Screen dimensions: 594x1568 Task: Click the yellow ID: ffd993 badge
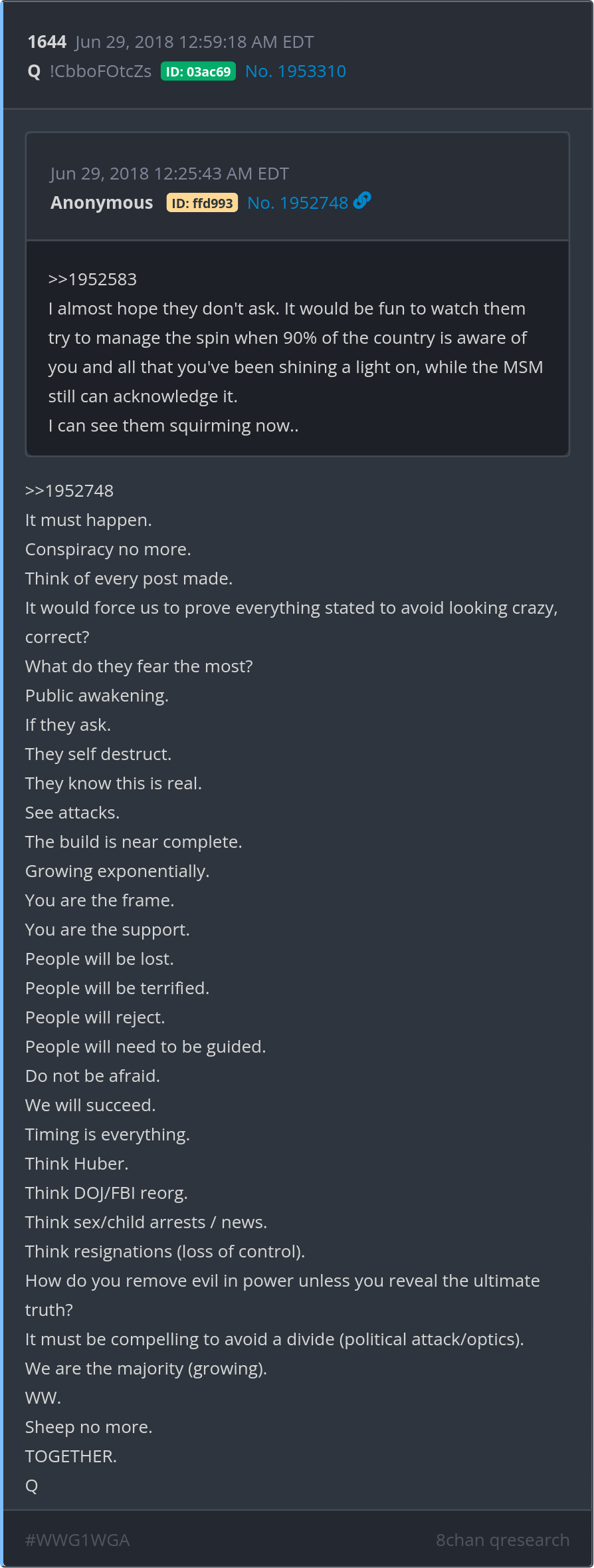(x=202, y=203)
